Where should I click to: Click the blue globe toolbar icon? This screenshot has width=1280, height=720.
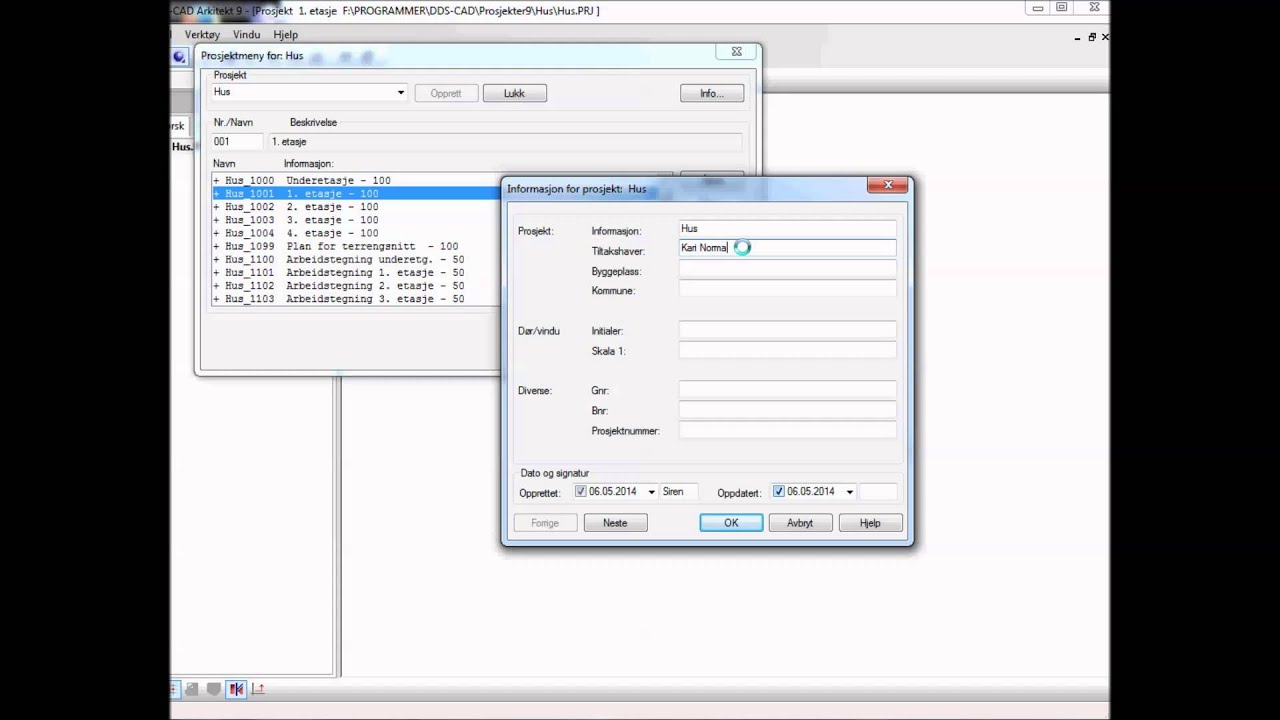coord(179,56)
